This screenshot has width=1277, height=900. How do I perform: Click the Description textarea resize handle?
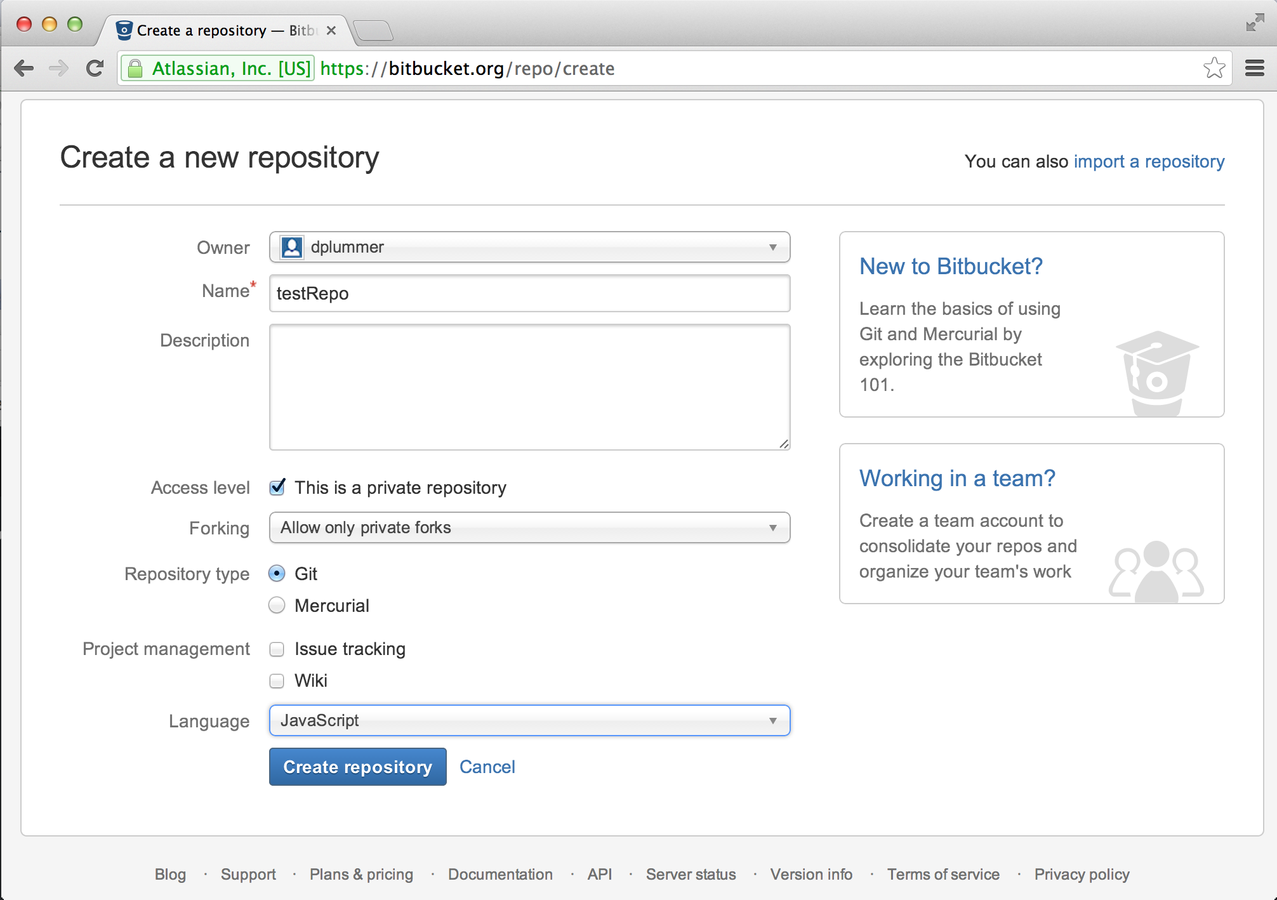pyautogui.click(x=783, y=443)
